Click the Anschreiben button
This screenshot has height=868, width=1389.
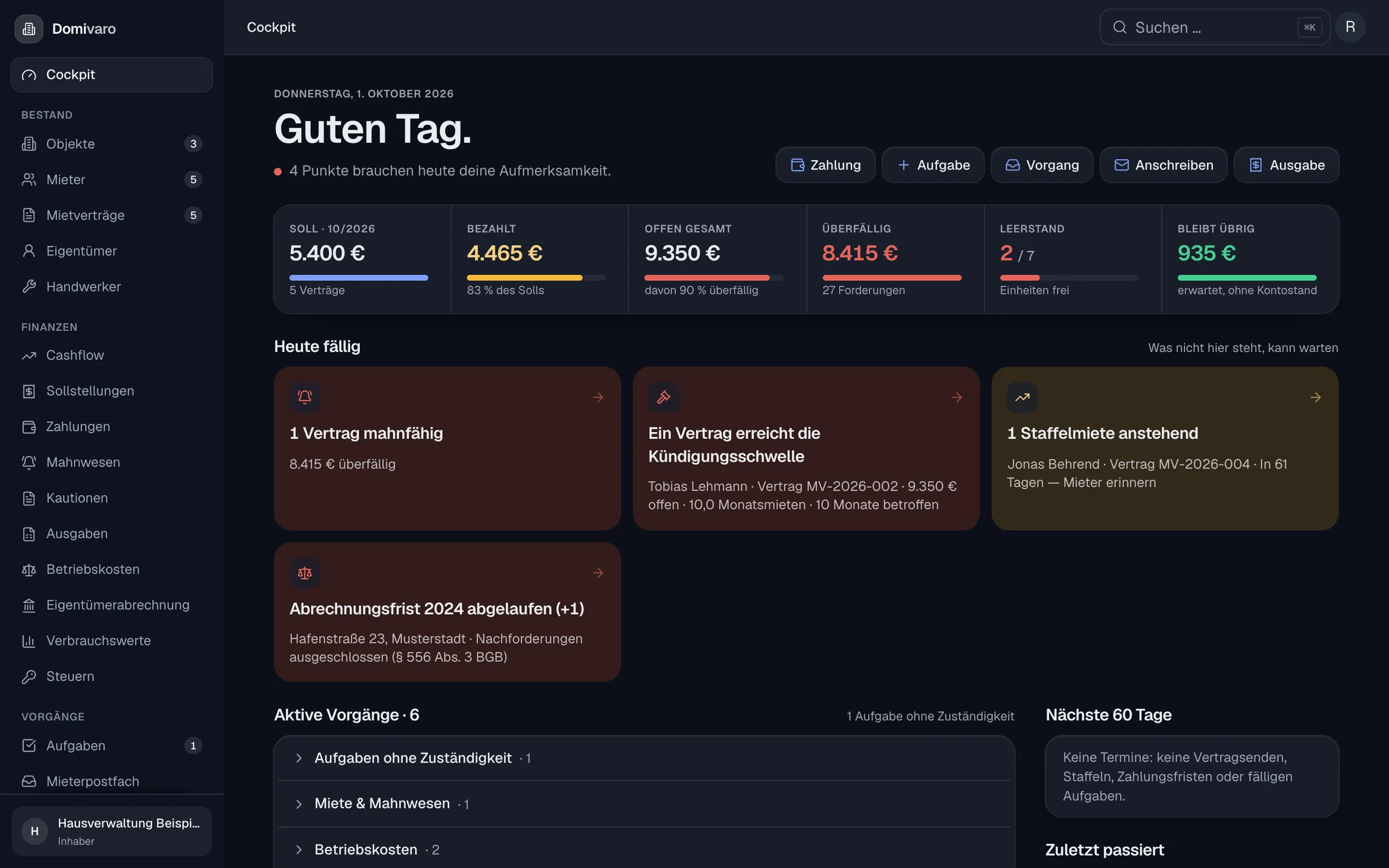point(1164,165)
